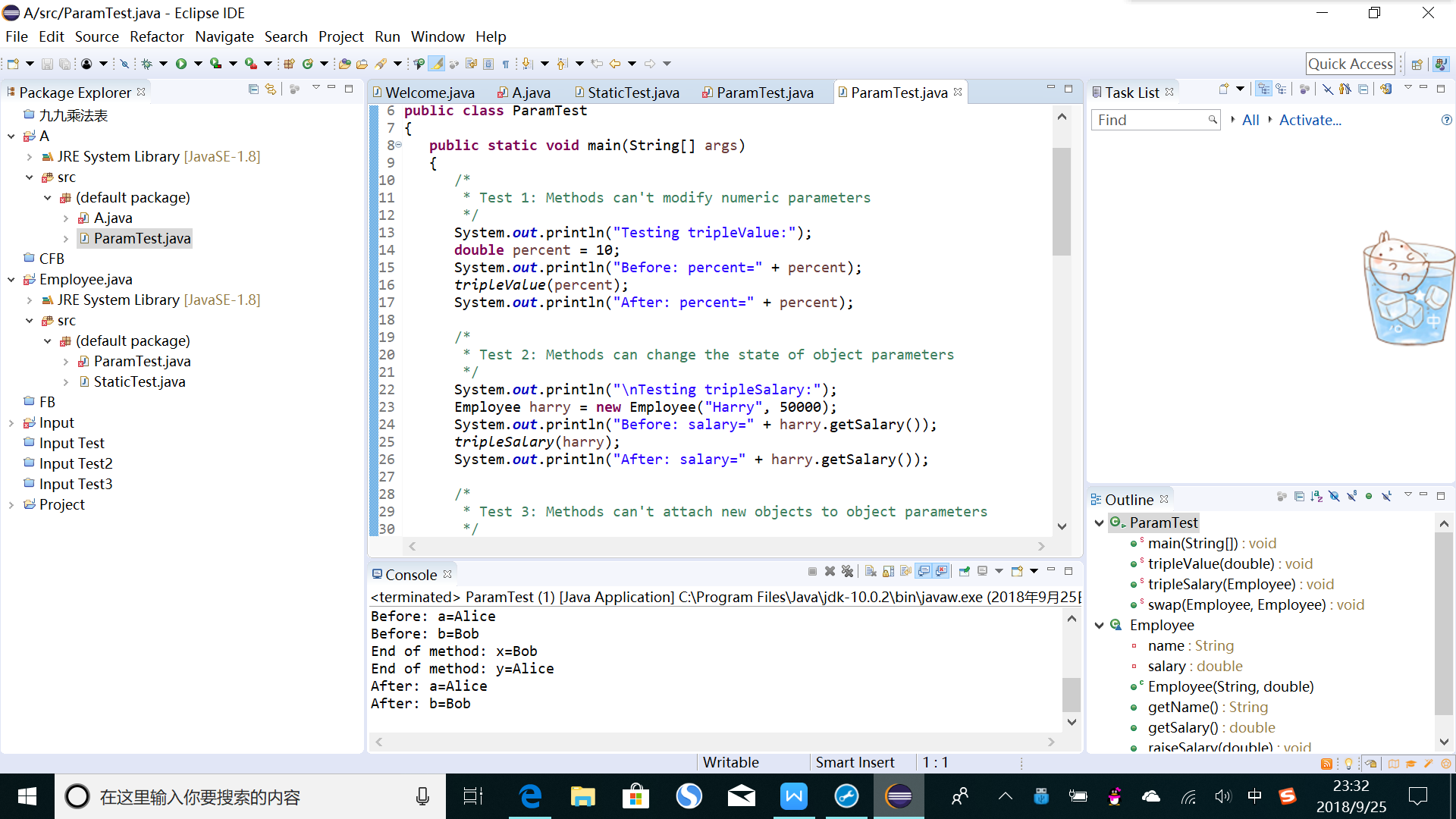Click All filter link in Task List
This screenshot has width=1456, height=819.
(1250, 120)
